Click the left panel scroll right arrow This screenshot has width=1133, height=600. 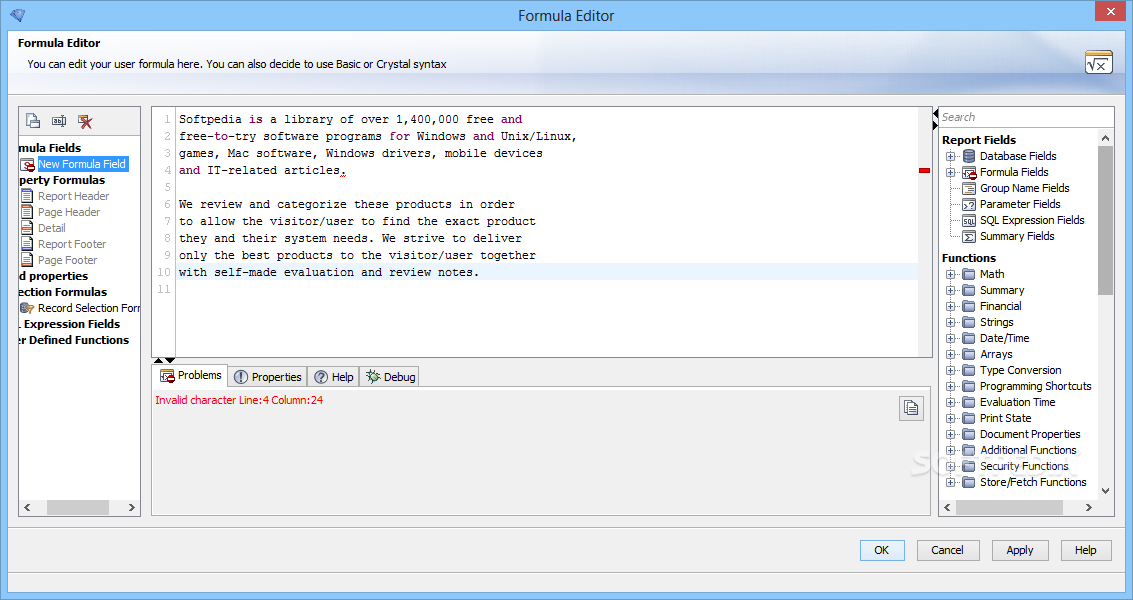pos(132,507)
